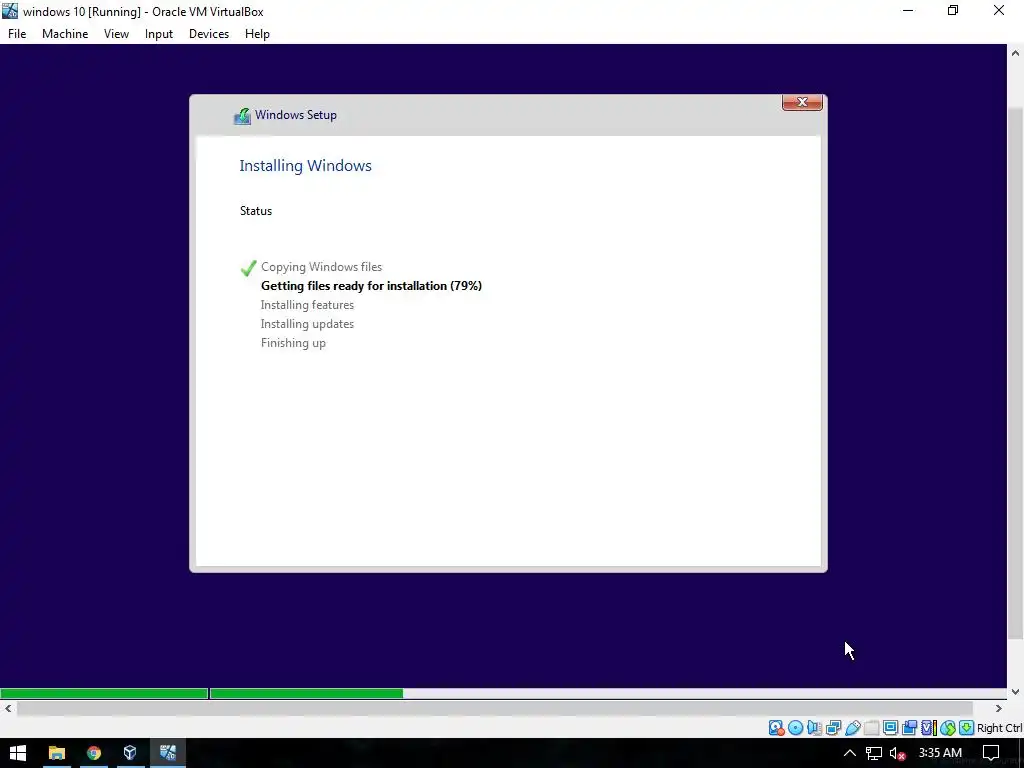Open the Action Center notifications icon

click(991, 753)
